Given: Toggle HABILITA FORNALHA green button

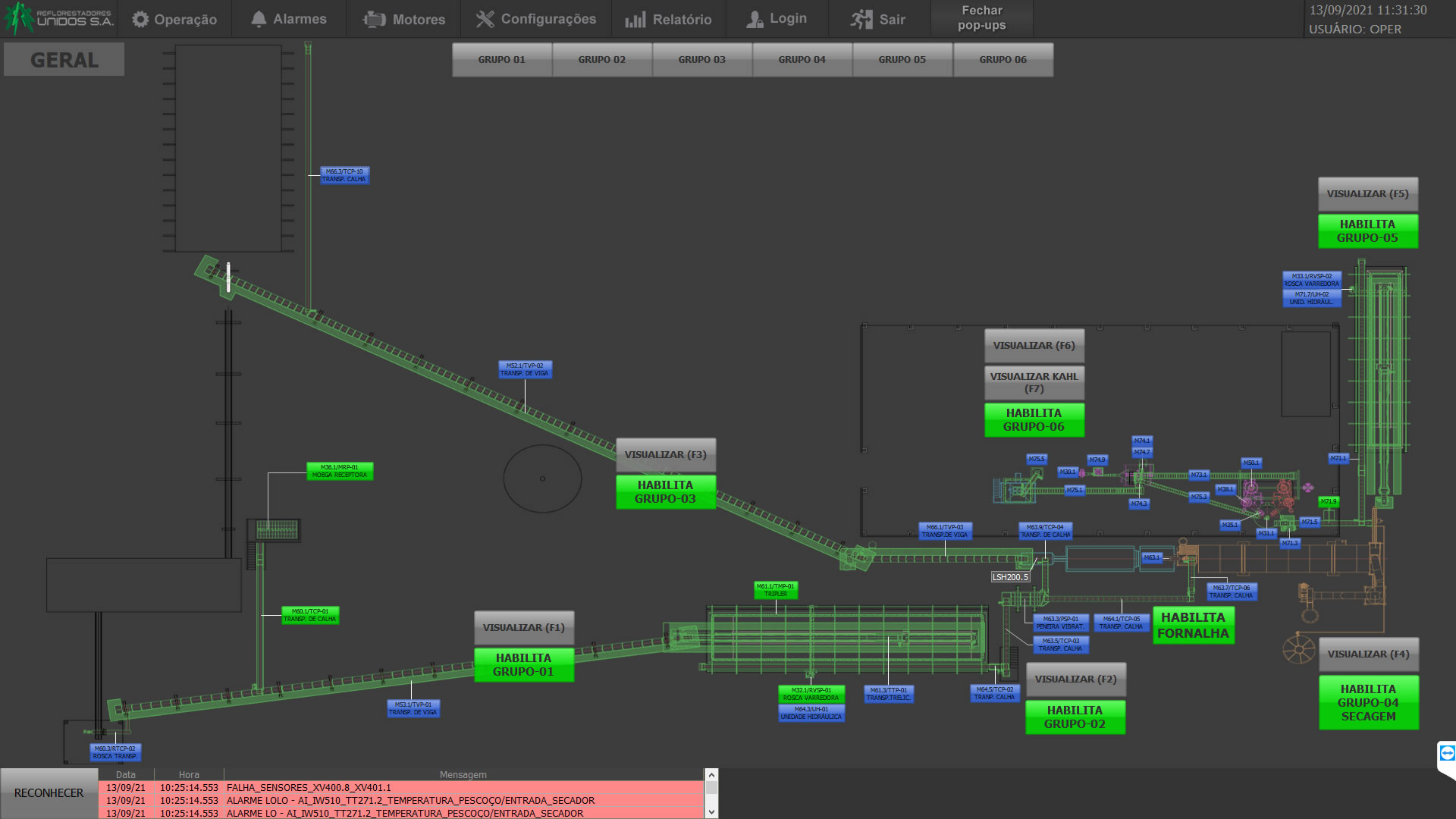Looking at the screenshot, I should (x=1193, y=626).
